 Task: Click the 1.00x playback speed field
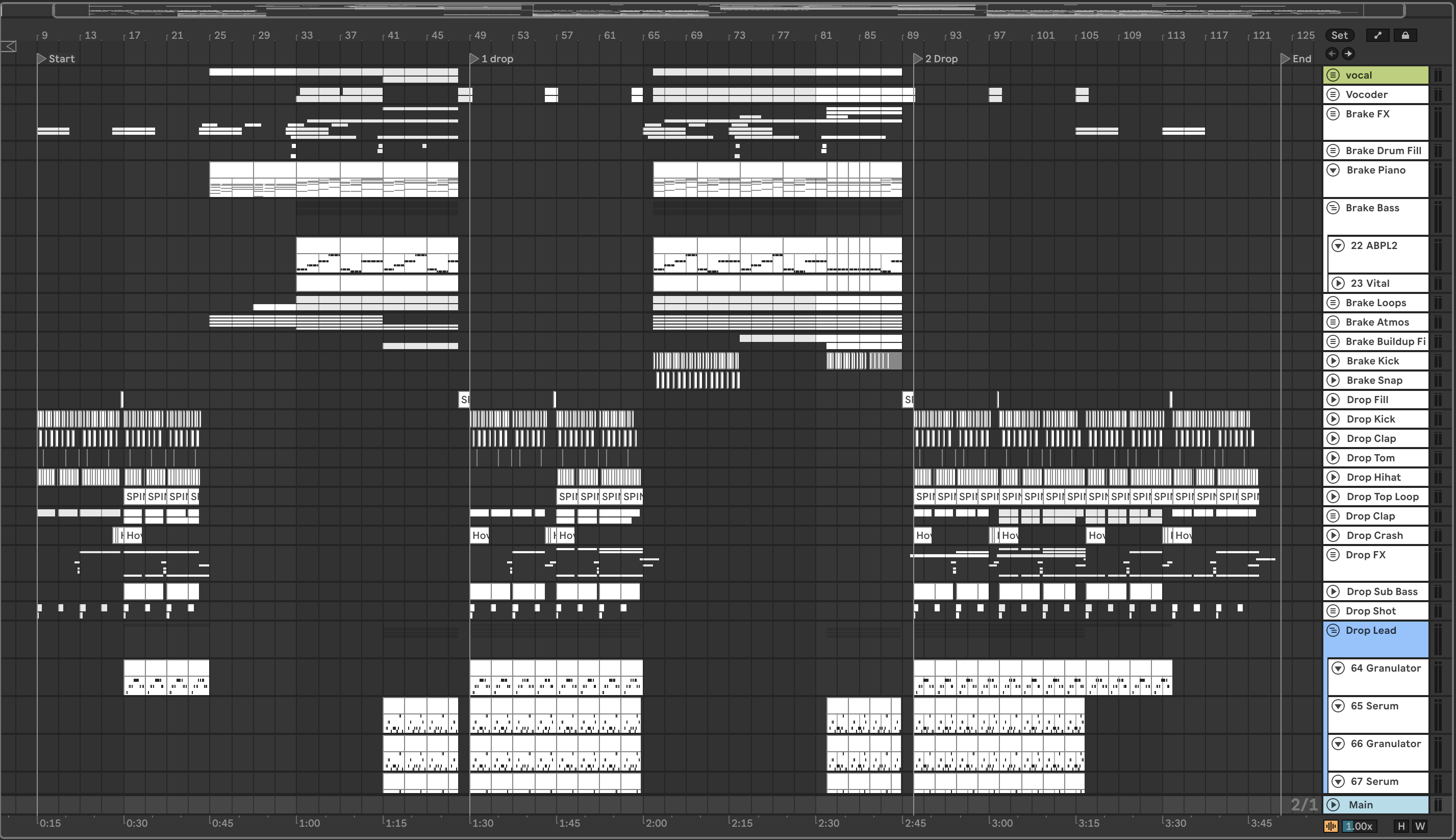[1360, 826]
